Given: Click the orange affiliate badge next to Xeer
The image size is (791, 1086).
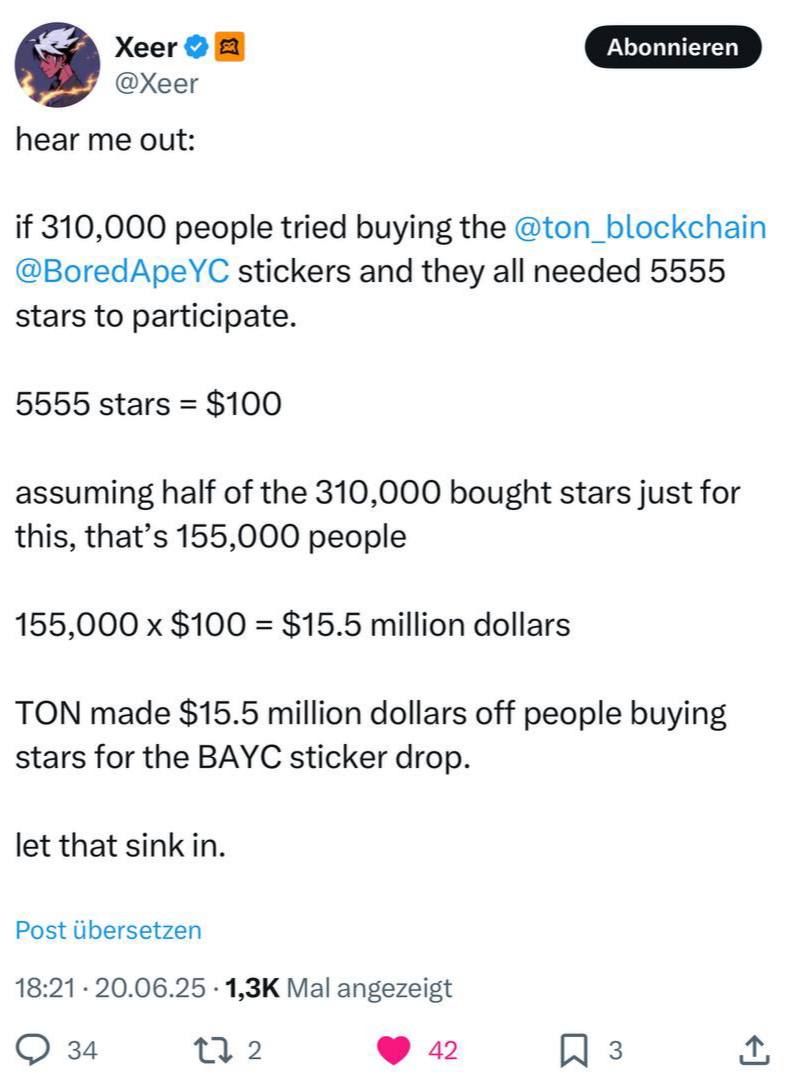Looking at the screenshot, I should (x=230, y=47).
